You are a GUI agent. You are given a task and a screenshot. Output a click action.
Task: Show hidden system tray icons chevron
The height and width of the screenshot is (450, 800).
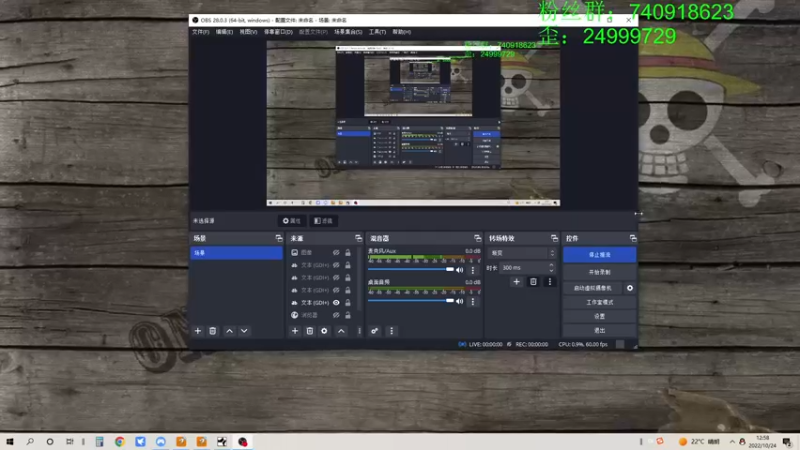(x=732, y=442)
